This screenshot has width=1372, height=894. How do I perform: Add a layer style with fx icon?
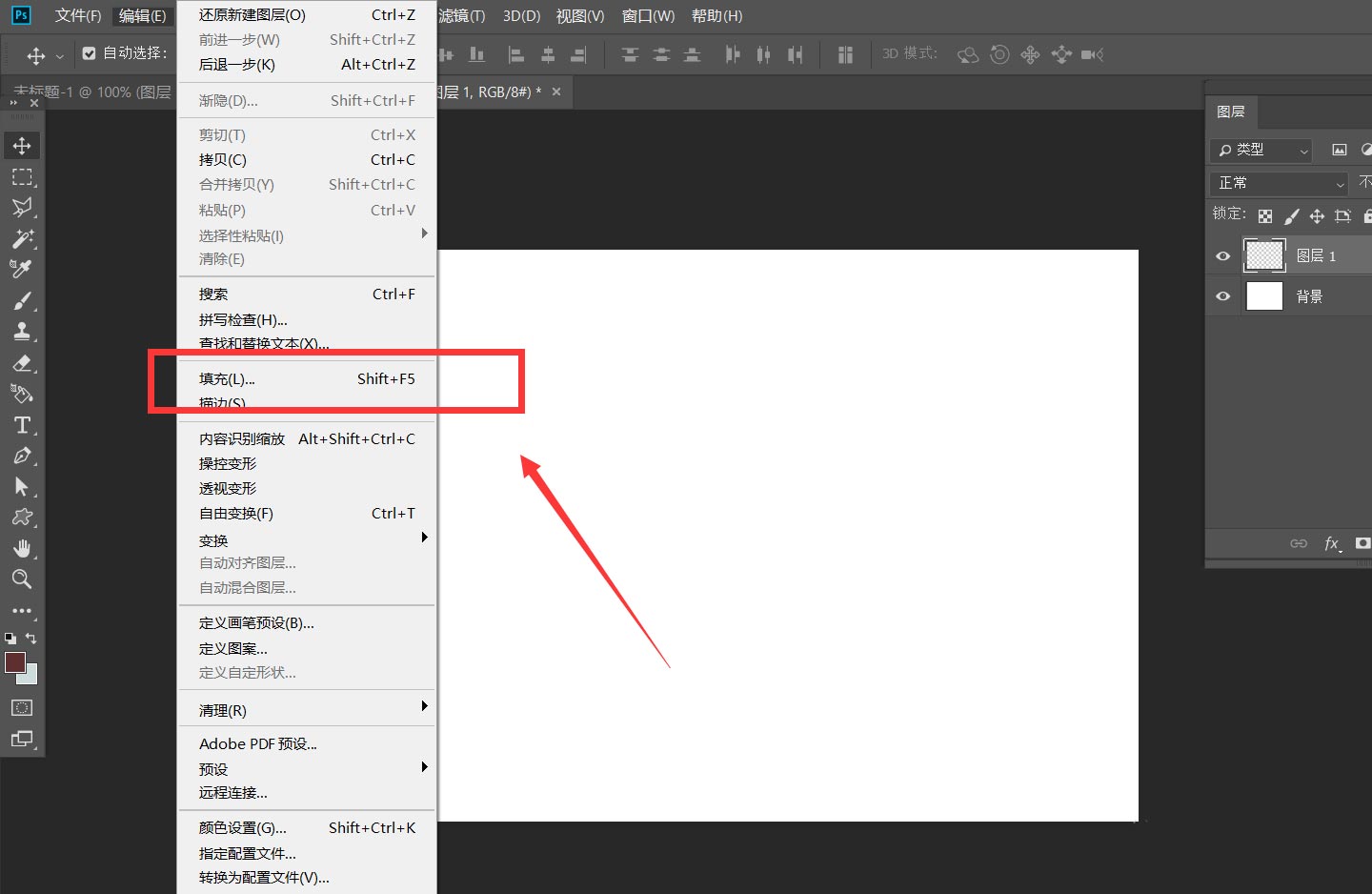[1333, 543]
